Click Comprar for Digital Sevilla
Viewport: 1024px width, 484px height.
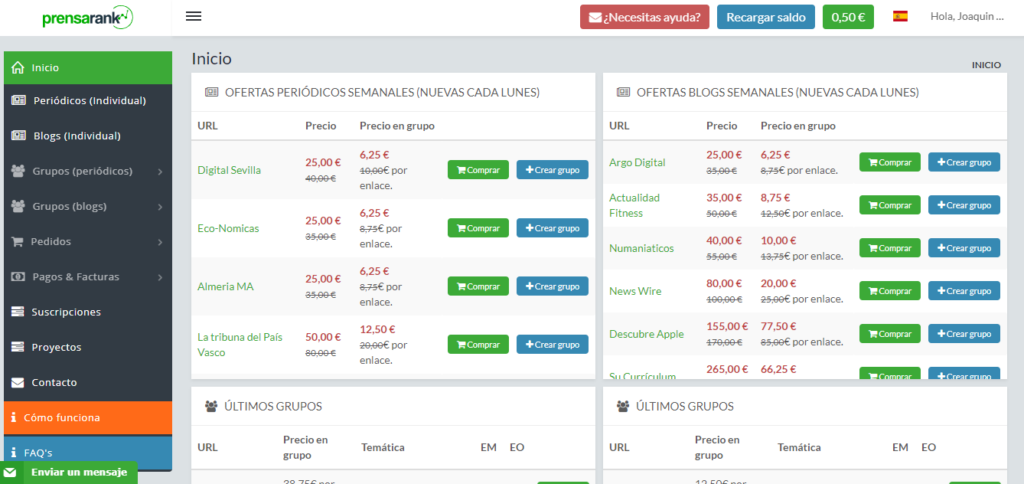(478, 170)
